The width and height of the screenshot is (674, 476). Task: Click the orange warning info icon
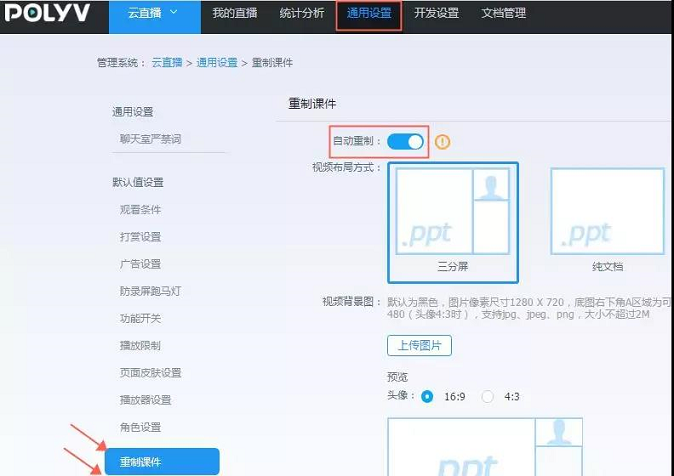443,142
